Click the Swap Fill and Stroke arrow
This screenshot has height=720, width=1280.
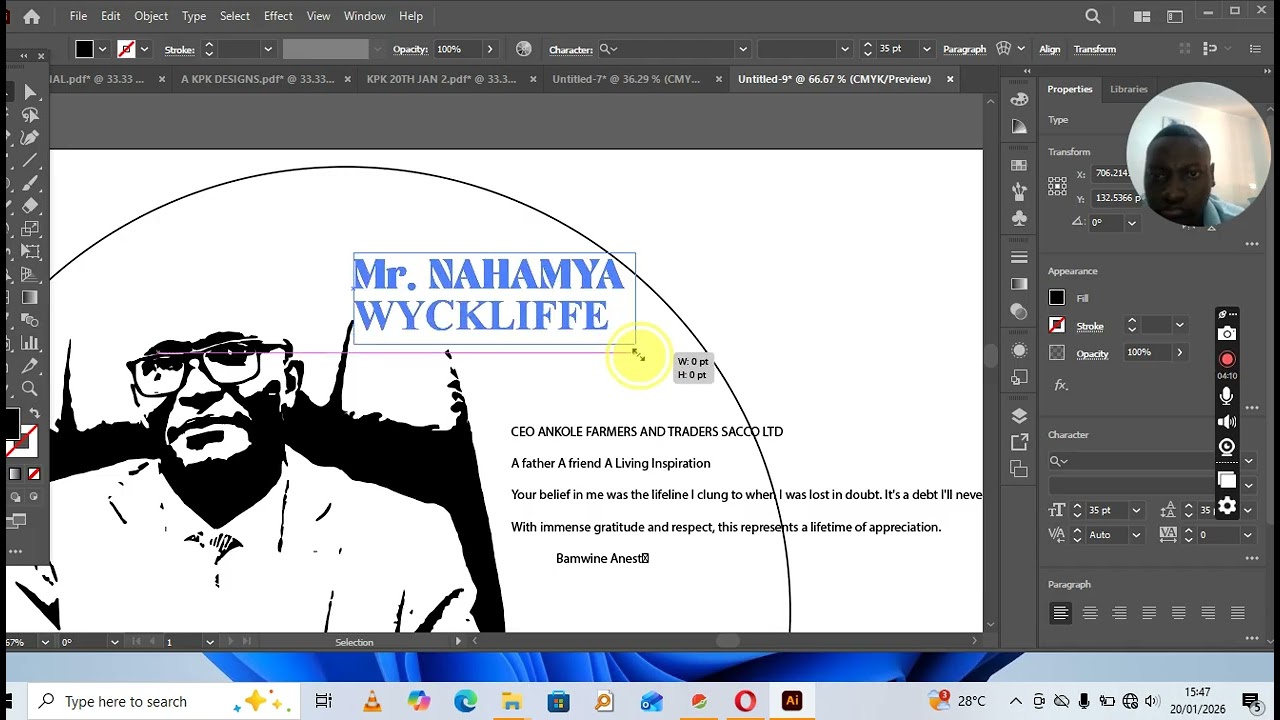click(34, 413)
